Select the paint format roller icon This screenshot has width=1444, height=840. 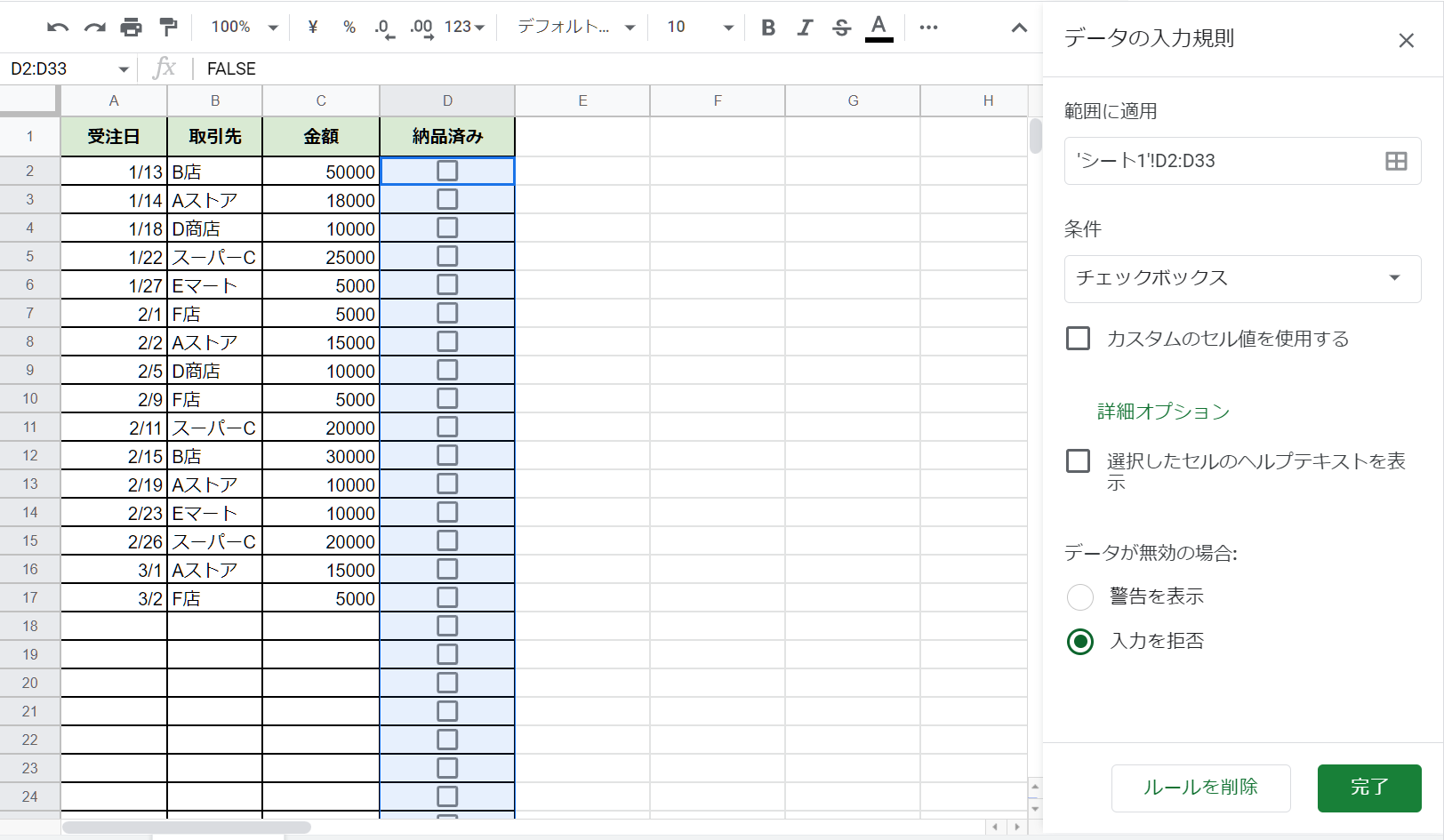click(168, 28)
